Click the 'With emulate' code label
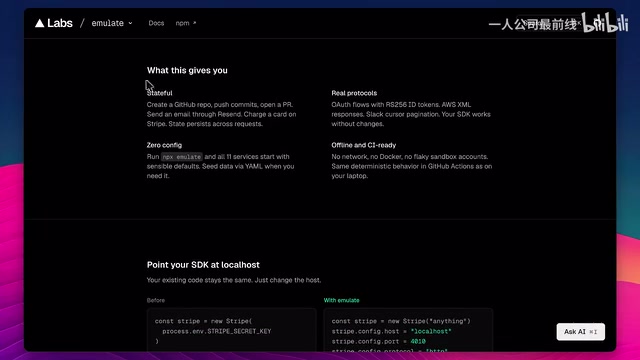The image size is (640, 360). 342,300
